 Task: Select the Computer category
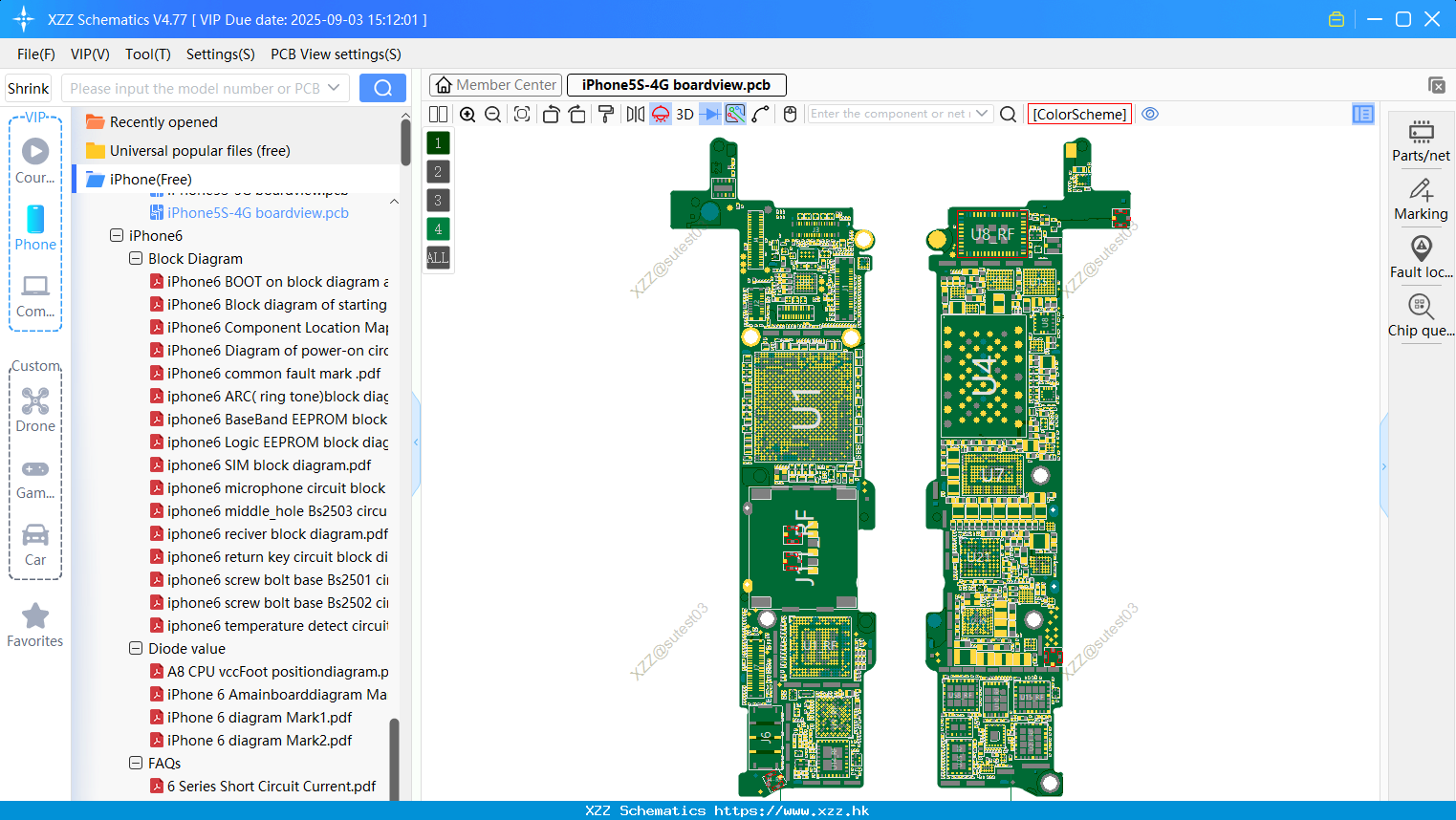(35, 296)
